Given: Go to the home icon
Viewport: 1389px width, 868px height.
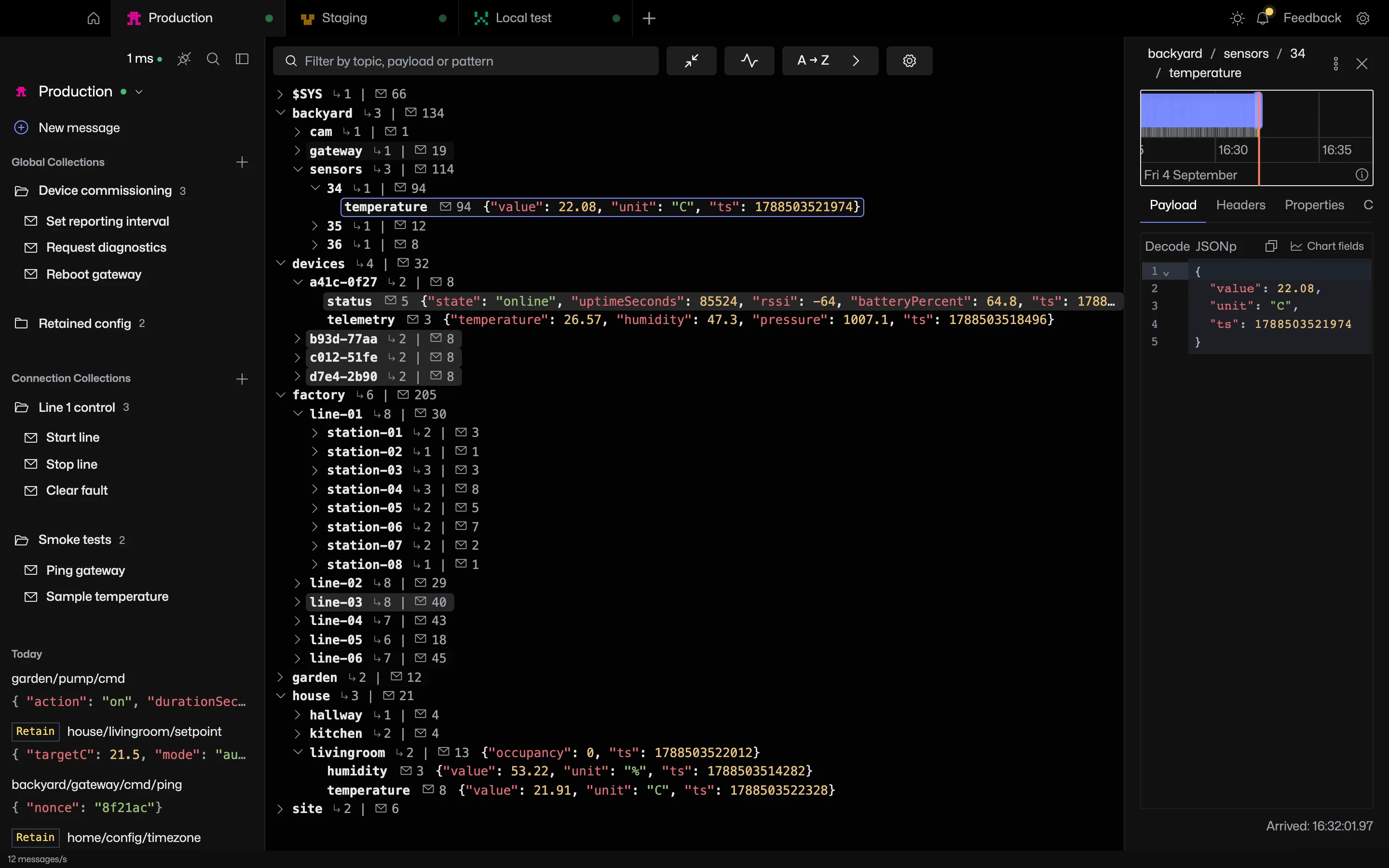Looking at the screenshot, I should [x=94, y=18].
